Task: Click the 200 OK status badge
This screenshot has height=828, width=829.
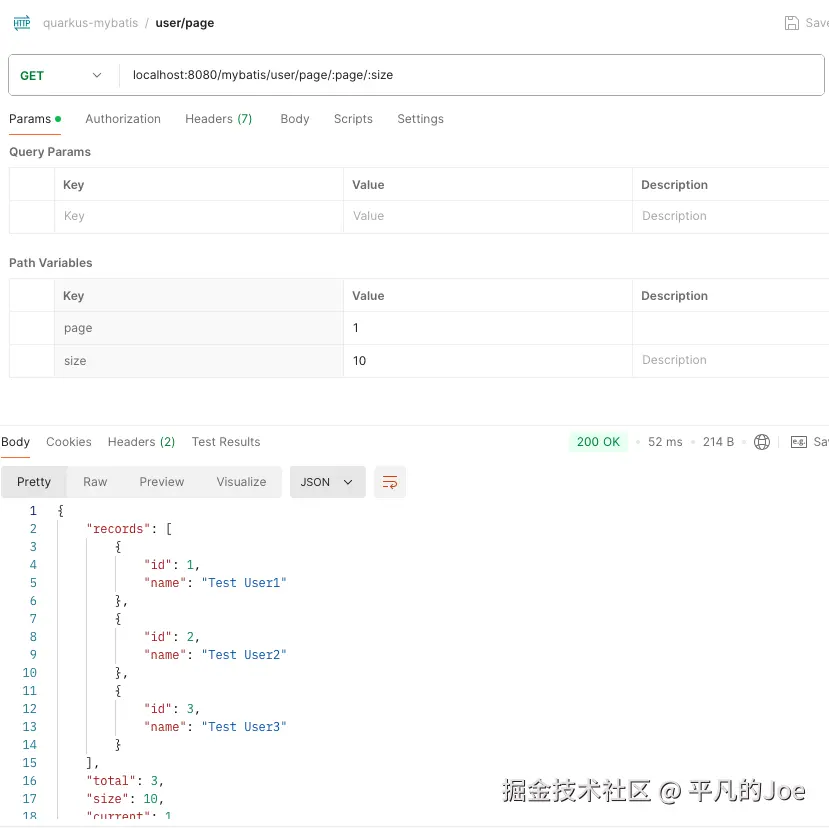Action: 598,441
